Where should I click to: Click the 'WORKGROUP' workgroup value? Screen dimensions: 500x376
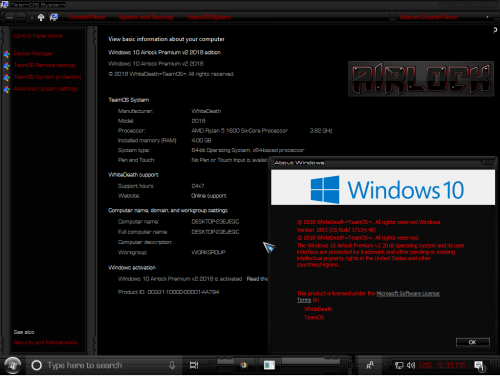208,252
